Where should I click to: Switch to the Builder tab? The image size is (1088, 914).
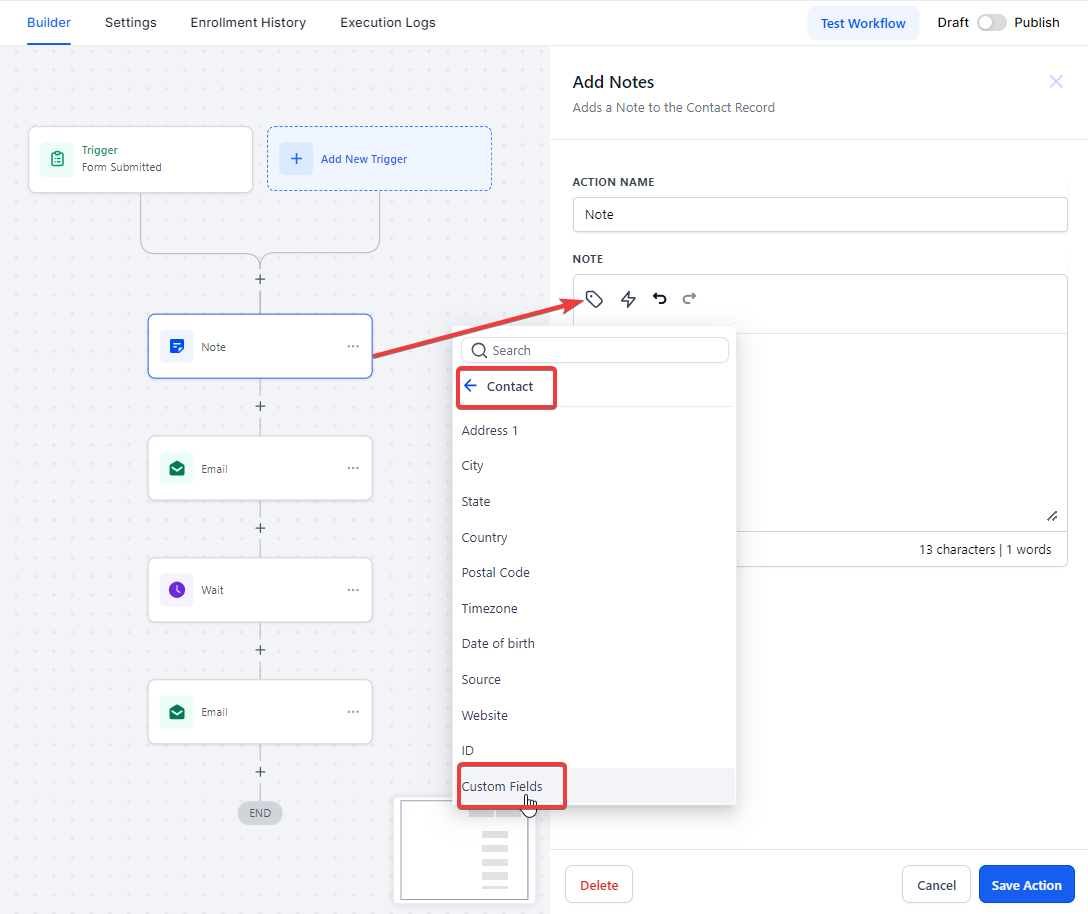(x=49, y=22)
